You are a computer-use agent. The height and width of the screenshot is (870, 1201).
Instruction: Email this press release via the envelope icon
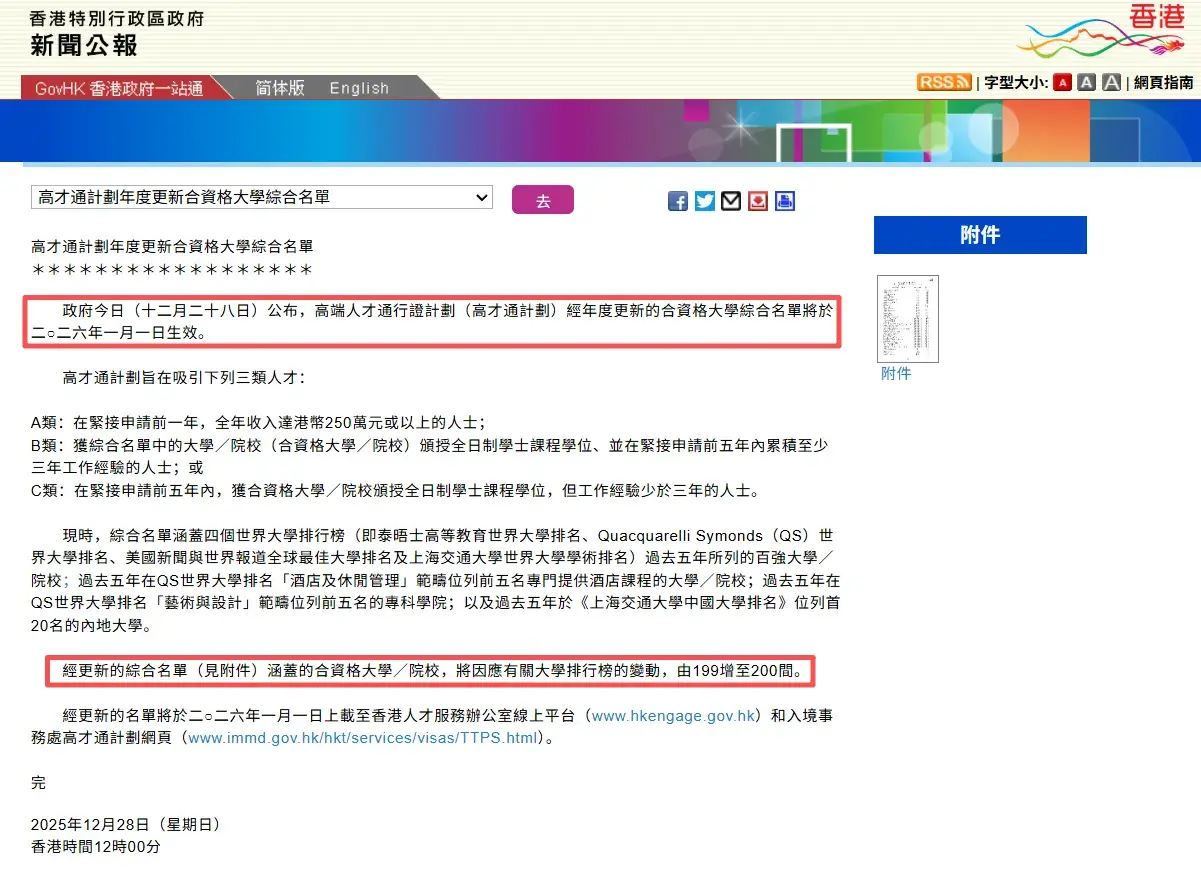730,201
